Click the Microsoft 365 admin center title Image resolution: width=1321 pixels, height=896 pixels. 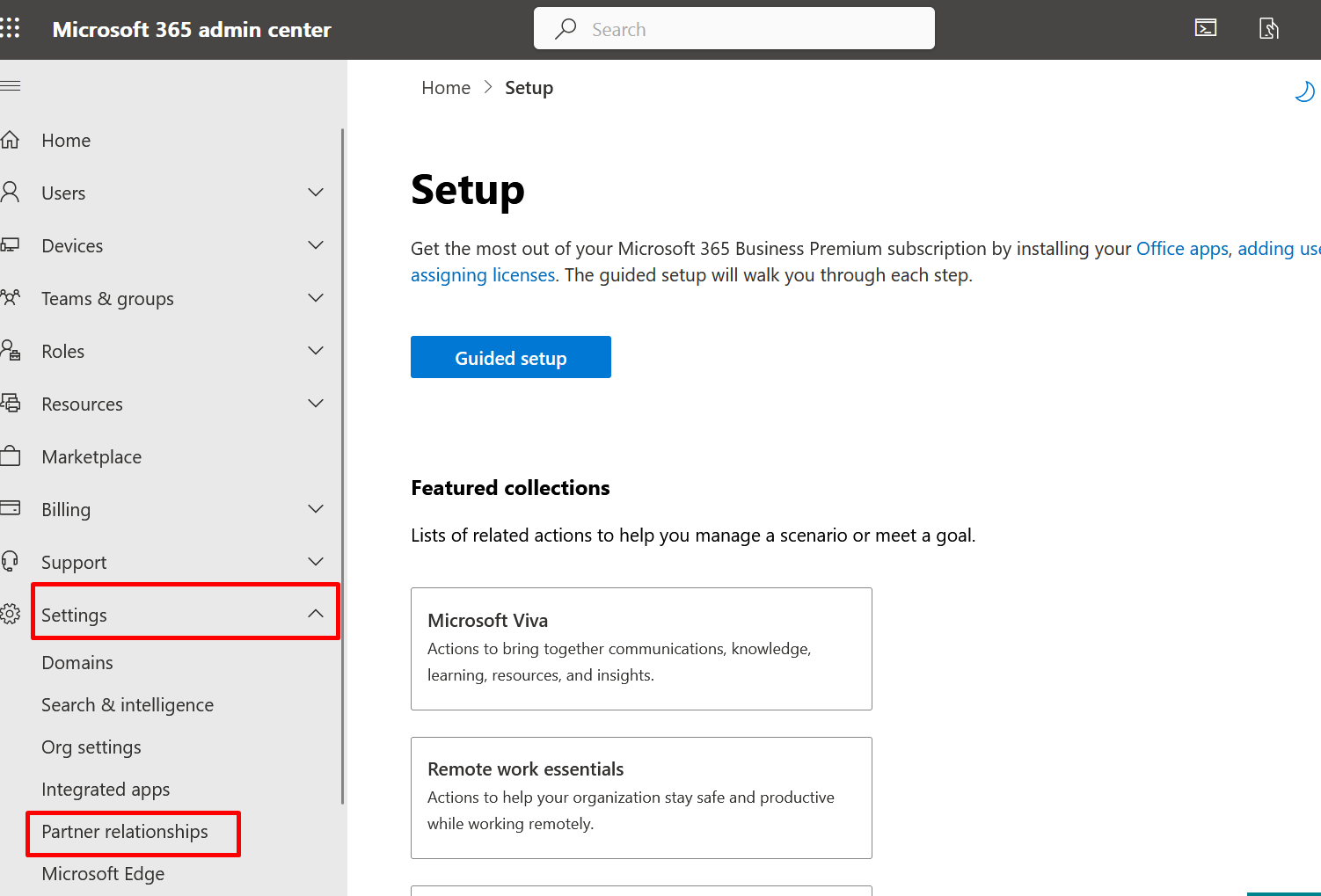(x=192, y=29)
